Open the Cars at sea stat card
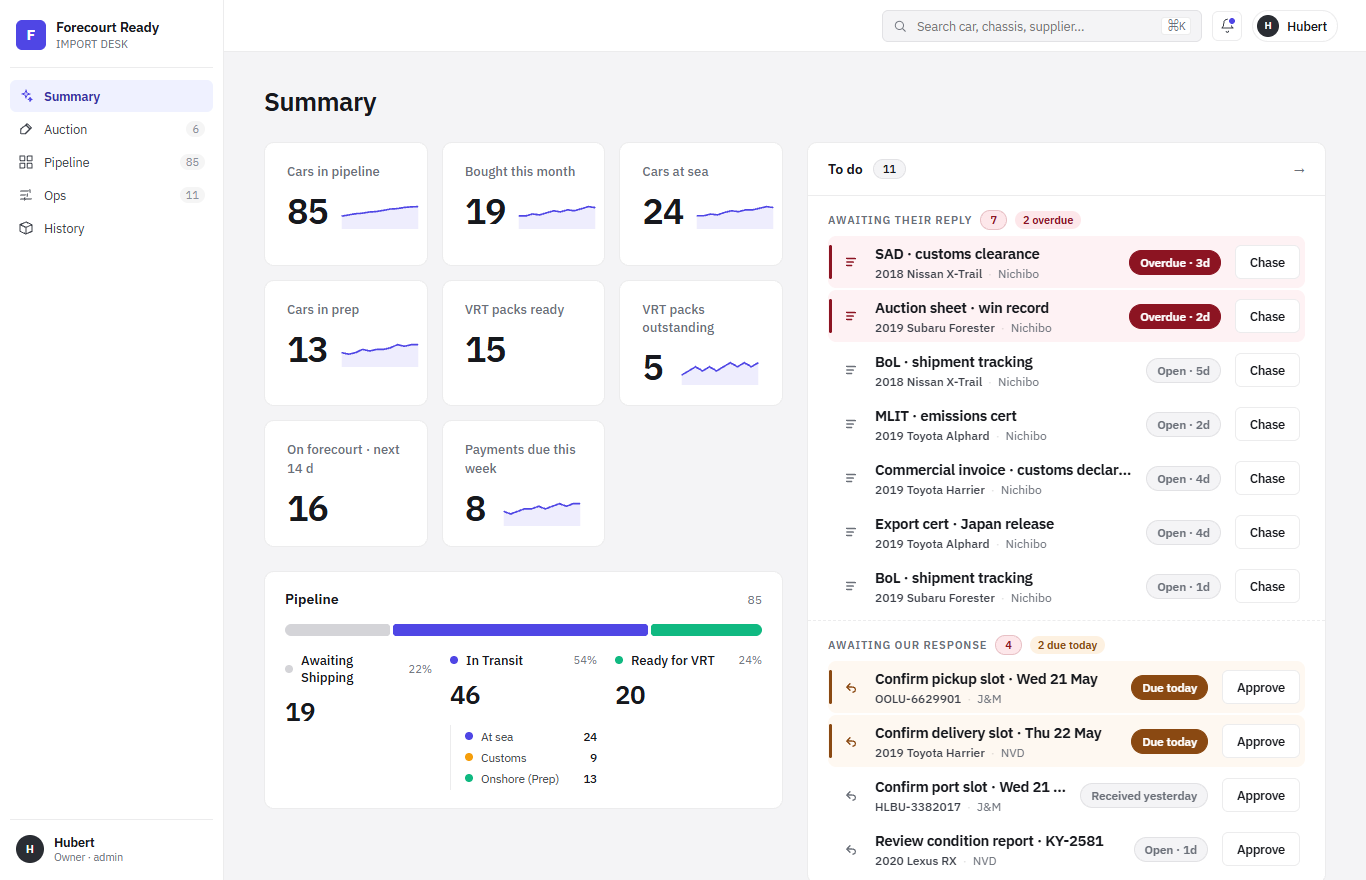The height and width of the screenshot is (880, 1366). click(x=701, y=204)
